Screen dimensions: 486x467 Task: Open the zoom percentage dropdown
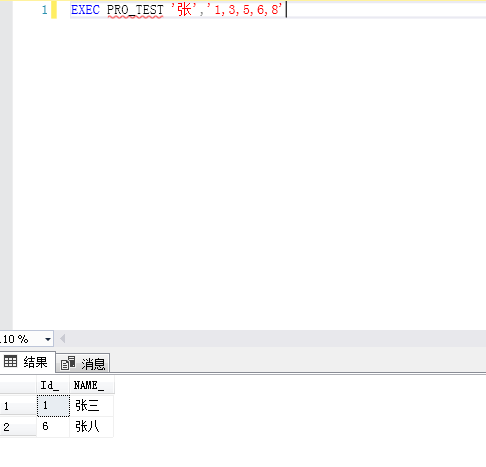coord(48,339)
